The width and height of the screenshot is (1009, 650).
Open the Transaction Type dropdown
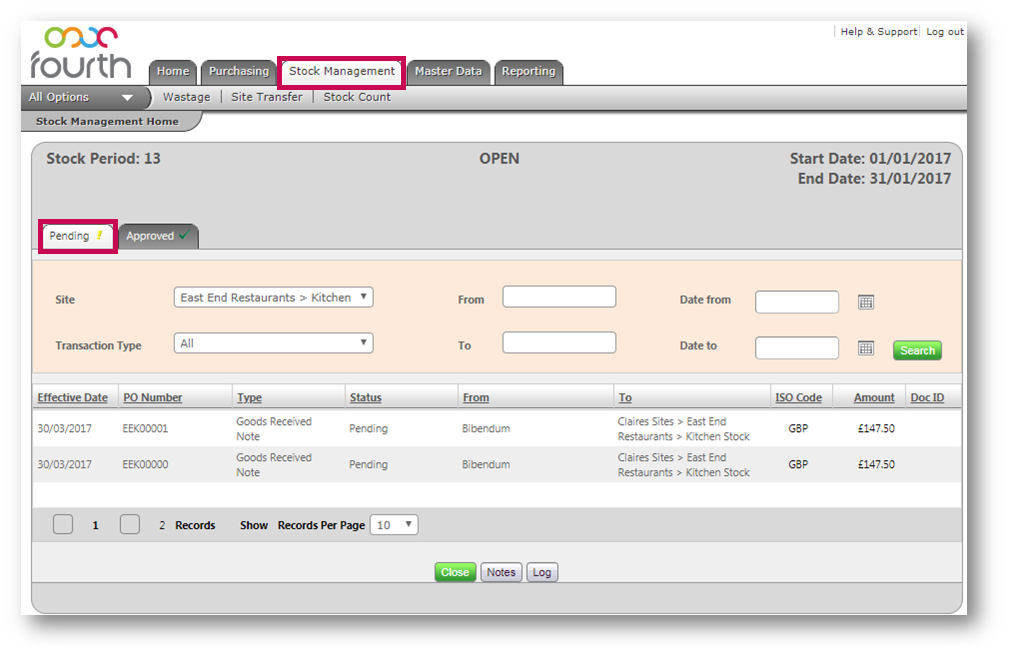273,344
